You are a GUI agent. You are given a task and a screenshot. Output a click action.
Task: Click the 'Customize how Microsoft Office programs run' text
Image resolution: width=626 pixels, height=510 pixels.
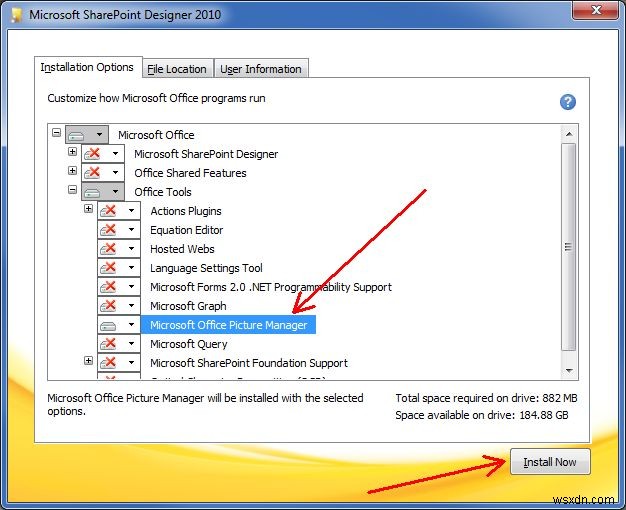[x=156, y=98]
